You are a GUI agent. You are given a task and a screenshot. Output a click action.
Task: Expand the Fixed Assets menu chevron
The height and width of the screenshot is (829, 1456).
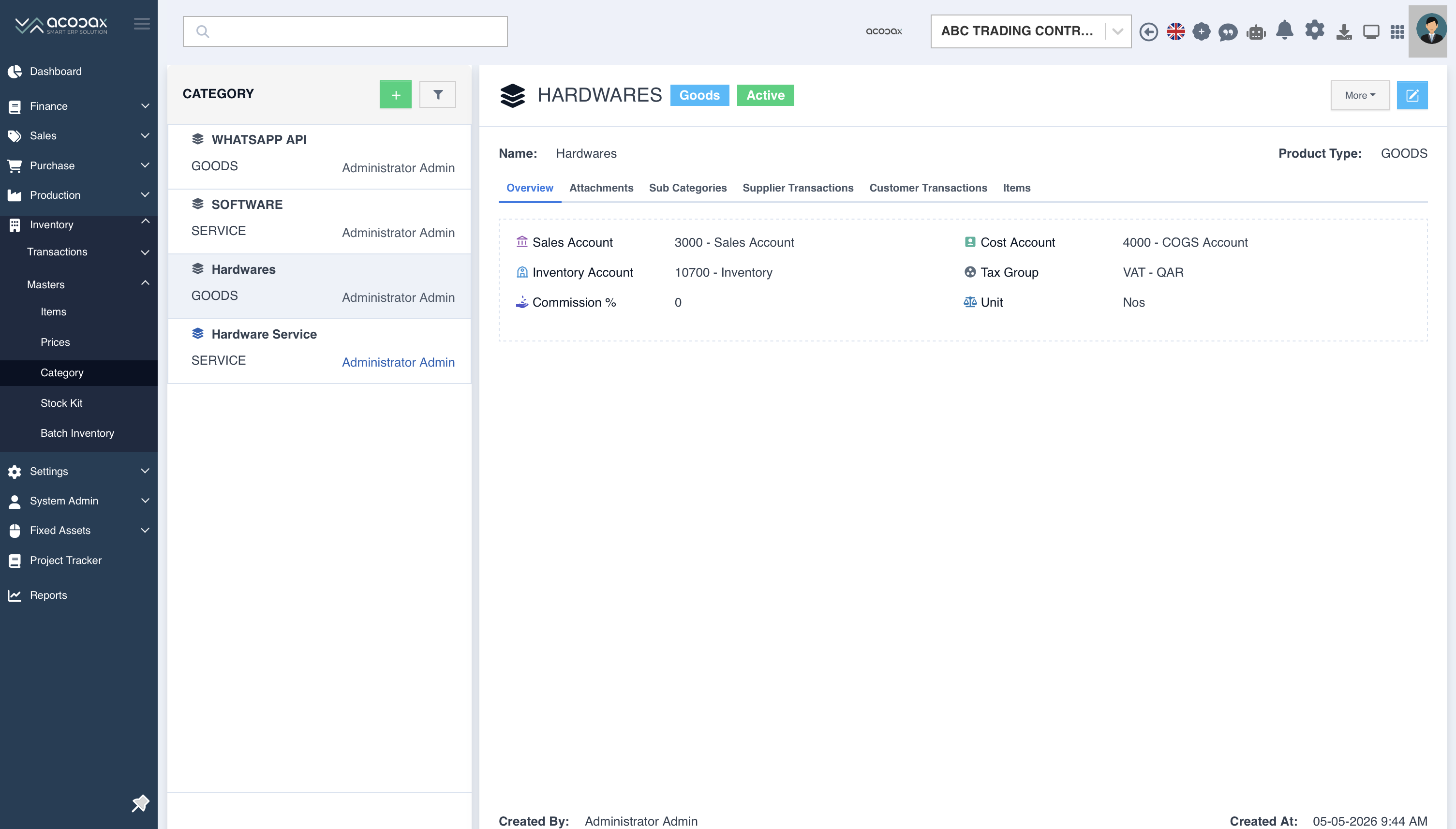tap(145, 530)
